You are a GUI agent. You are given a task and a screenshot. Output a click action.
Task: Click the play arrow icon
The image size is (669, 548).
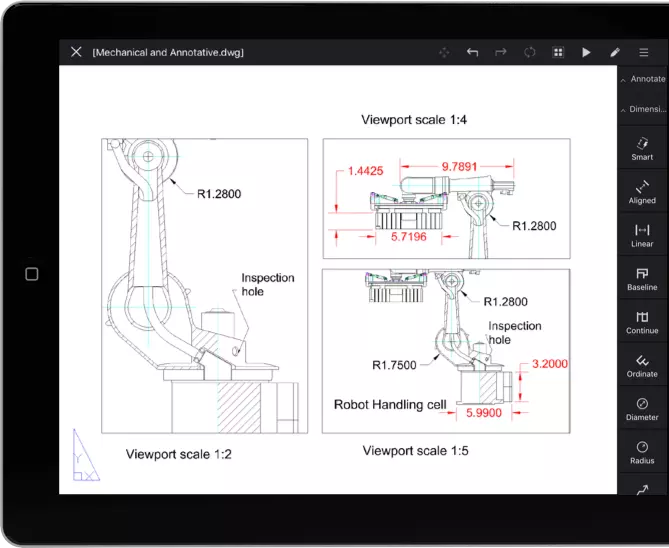(586, 52)
